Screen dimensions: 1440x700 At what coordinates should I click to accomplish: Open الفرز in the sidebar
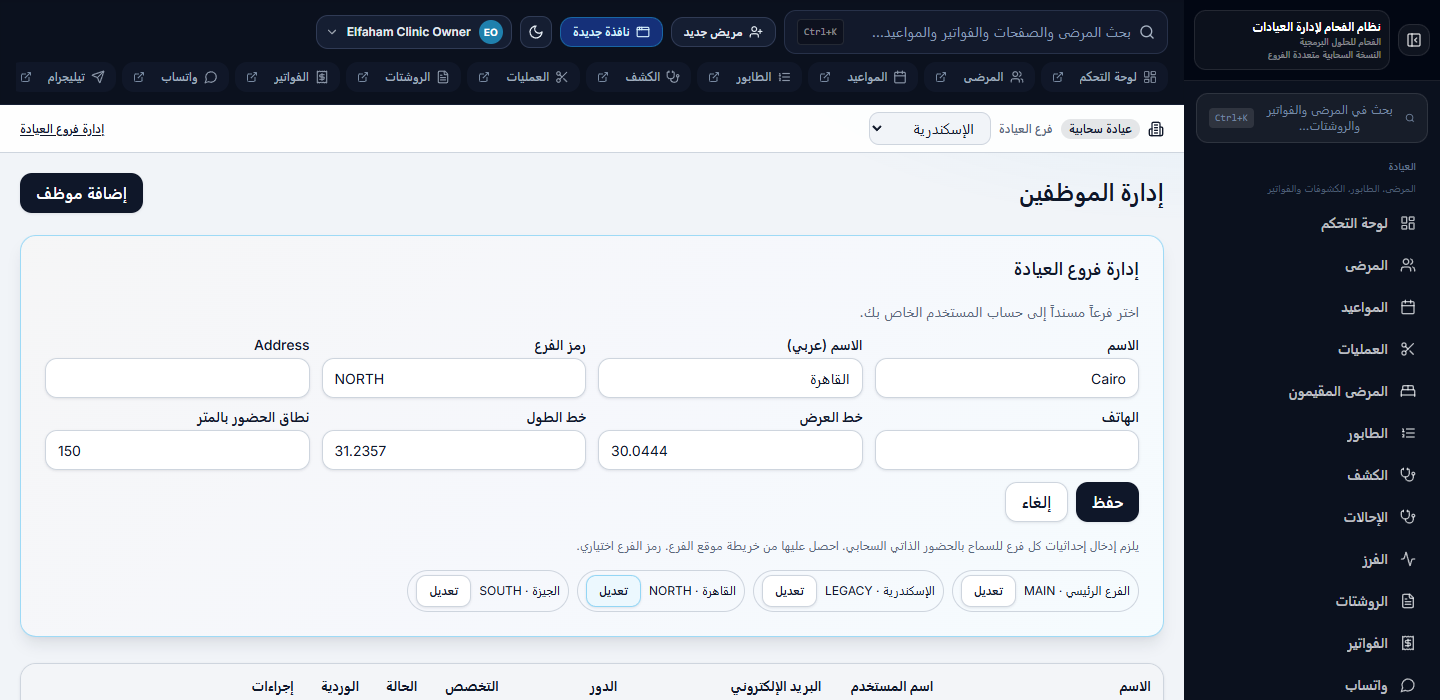point(1312,559)
